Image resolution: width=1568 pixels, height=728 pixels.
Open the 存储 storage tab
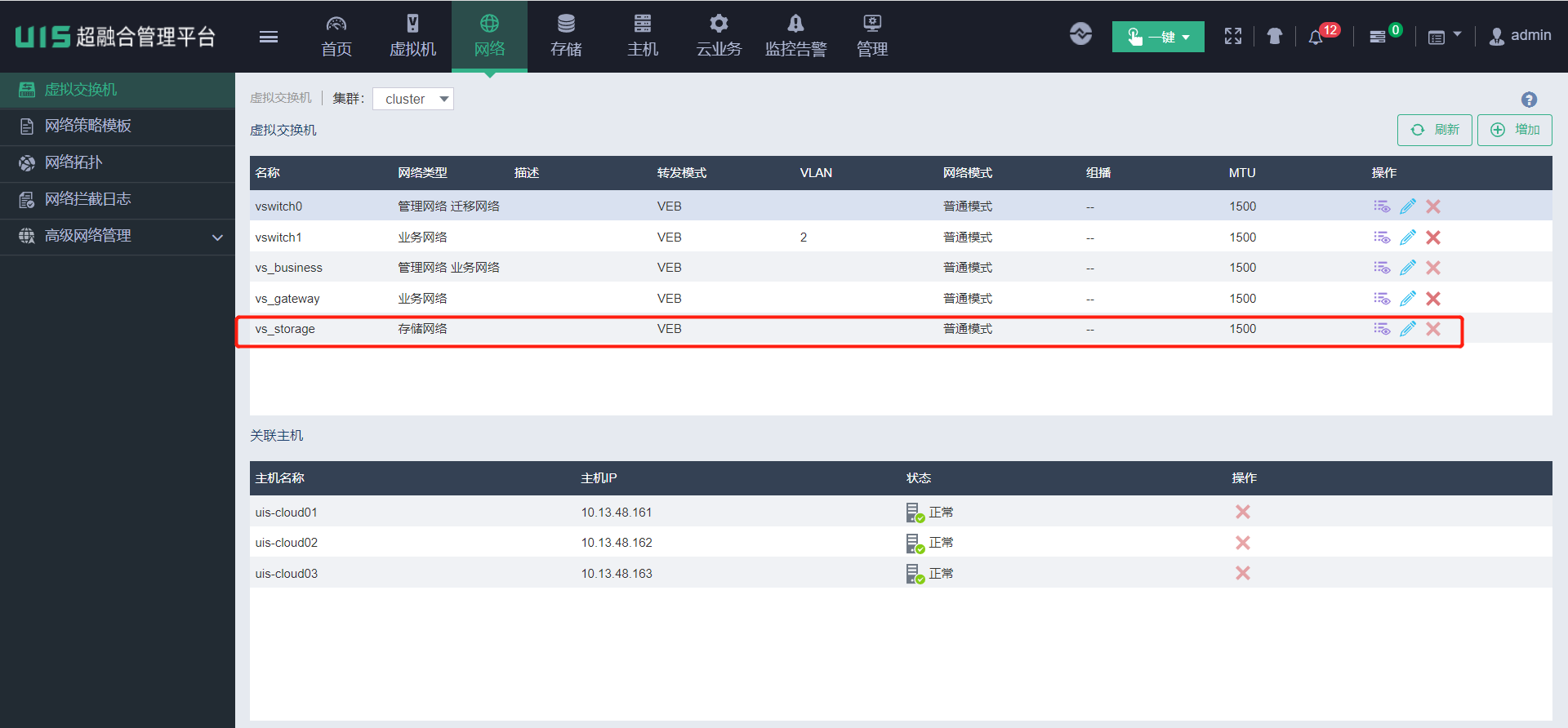[x=566, y=37]
